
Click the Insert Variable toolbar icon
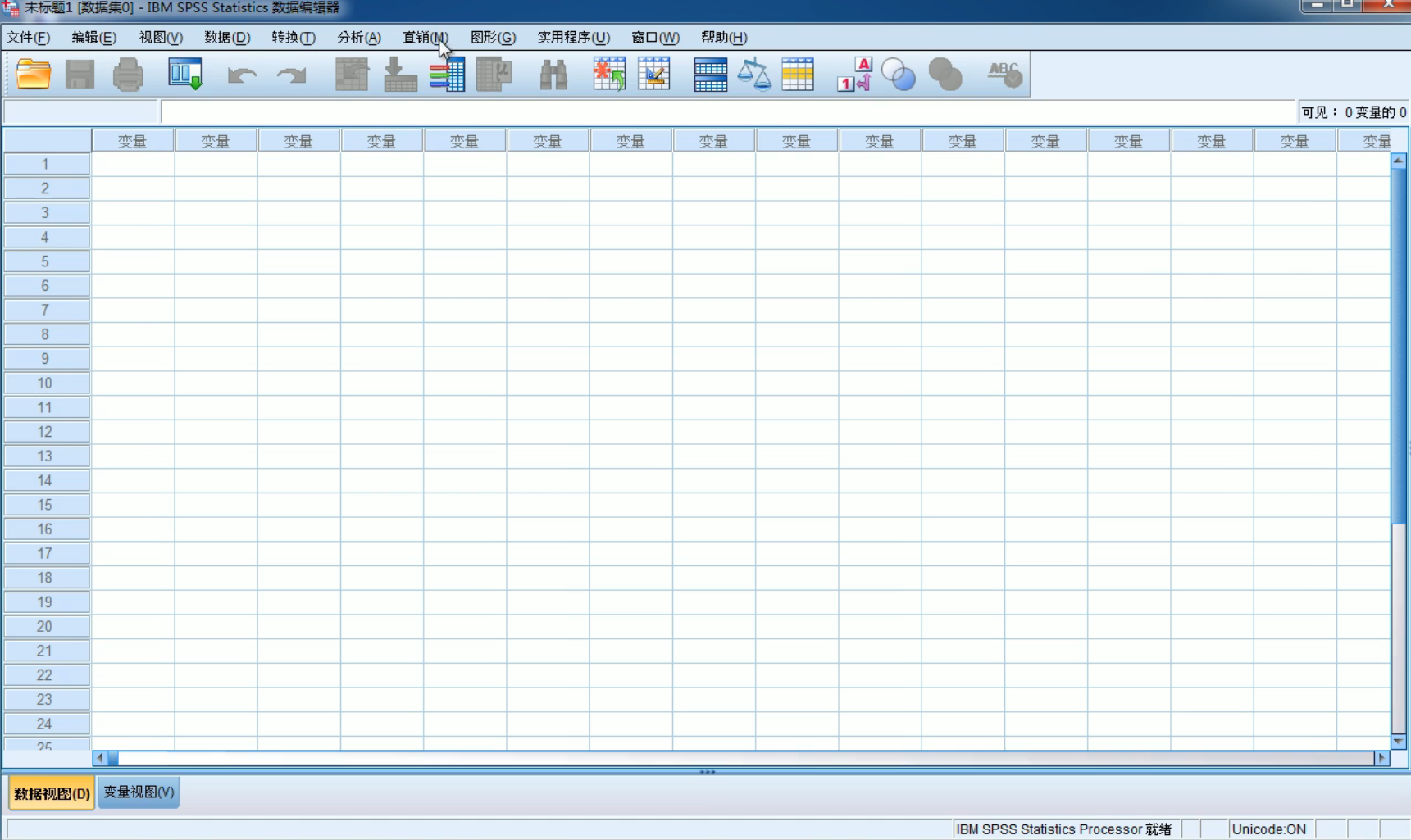click(x=654, y=75)
